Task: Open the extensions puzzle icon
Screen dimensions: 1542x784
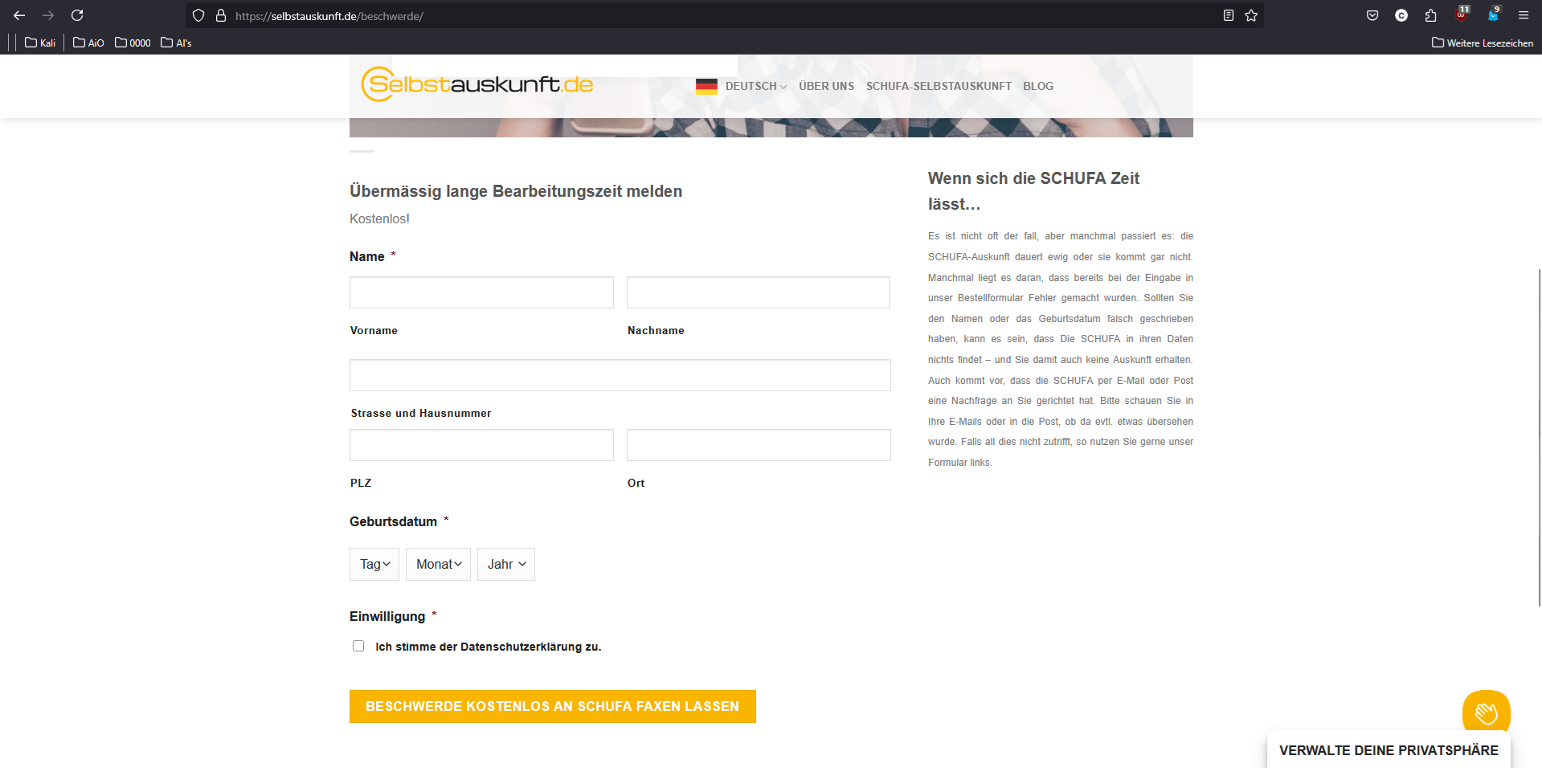Action: coord(1430,15)
